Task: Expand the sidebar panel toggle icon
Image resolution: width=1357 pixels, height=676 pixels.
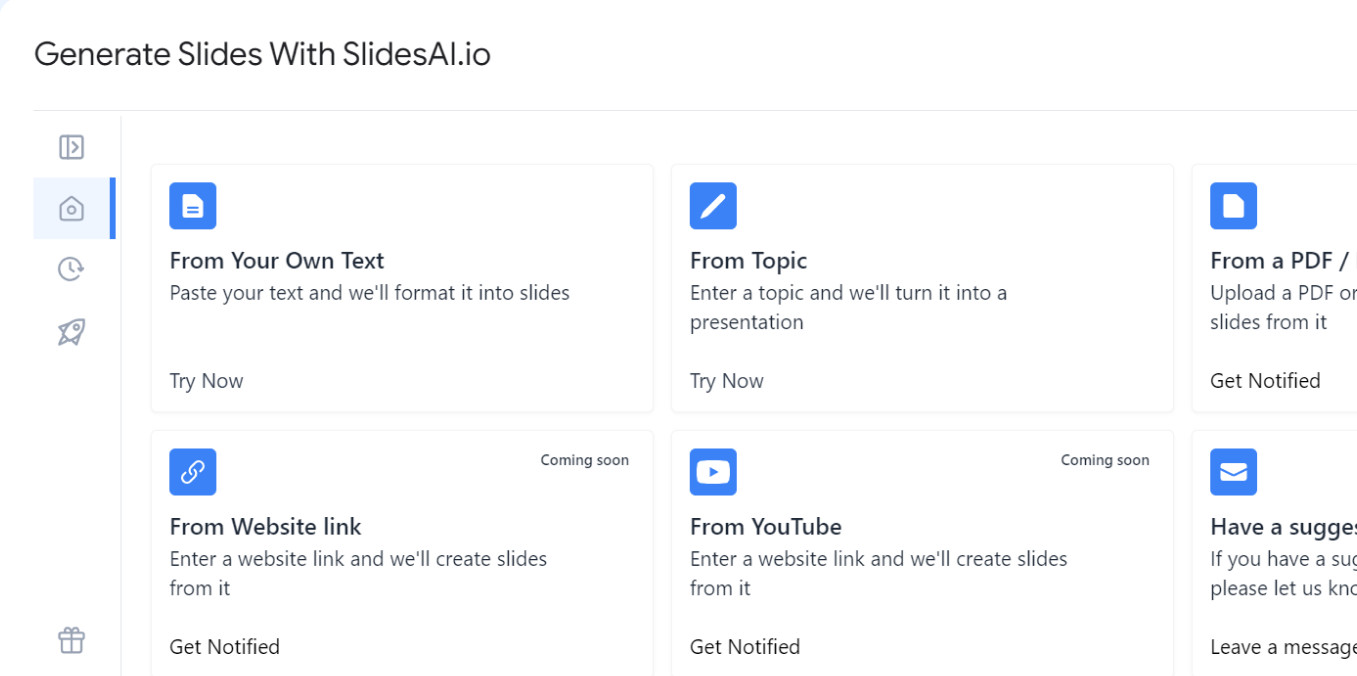Action: tap(71, 147)
